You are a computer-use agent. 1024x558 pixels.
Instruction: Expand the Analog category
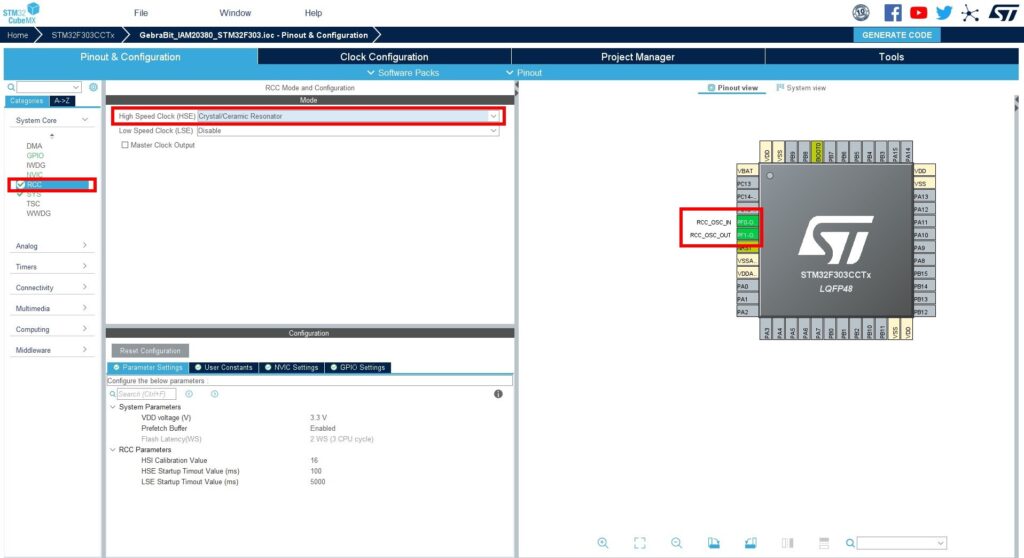click(x=85, y=245)
